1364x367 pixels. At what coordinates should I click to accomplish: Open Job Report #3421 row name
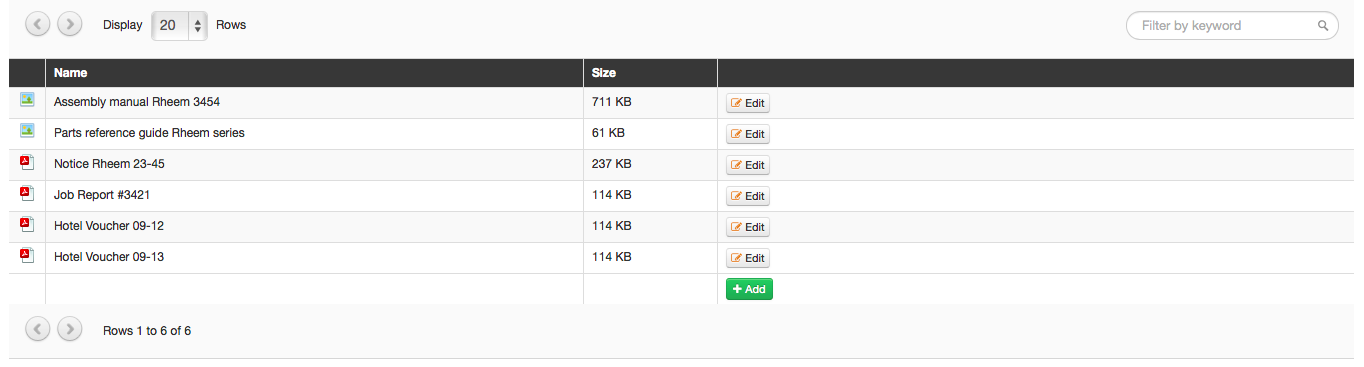click(x=102, y=195)
